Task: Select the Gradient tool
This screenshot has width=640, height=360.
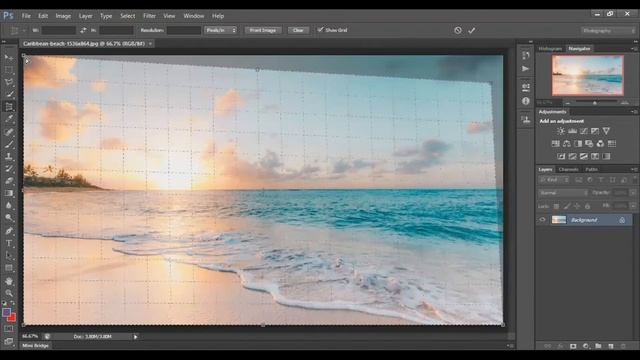Action: [9, 193]
